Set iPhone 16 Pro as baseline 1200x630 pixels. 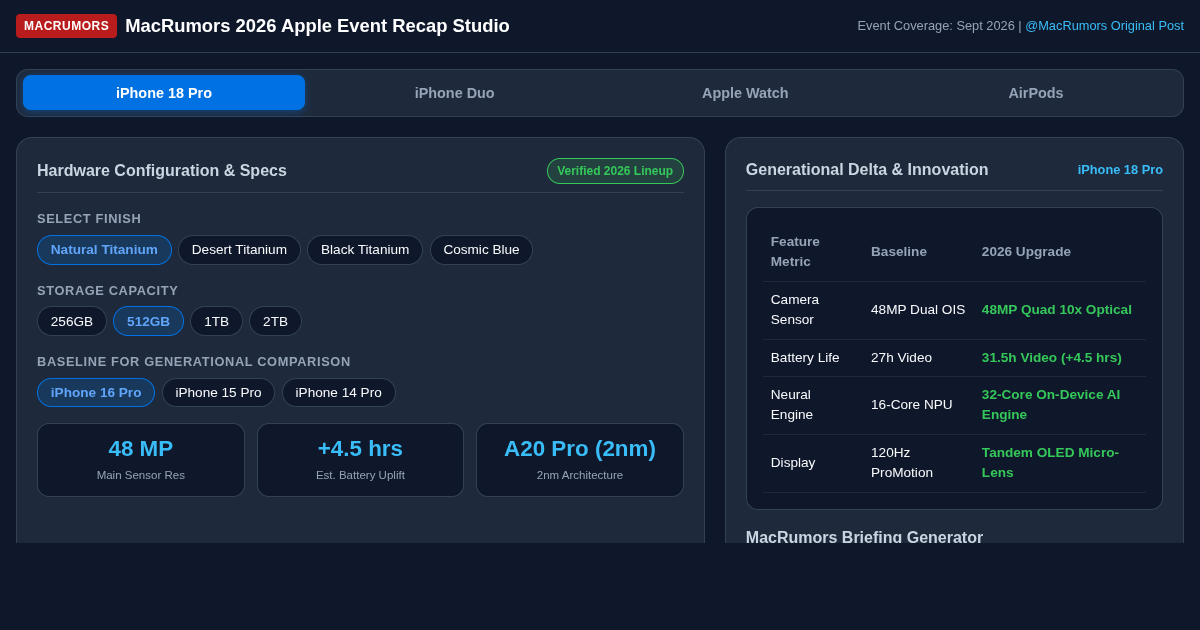point(96,392)
